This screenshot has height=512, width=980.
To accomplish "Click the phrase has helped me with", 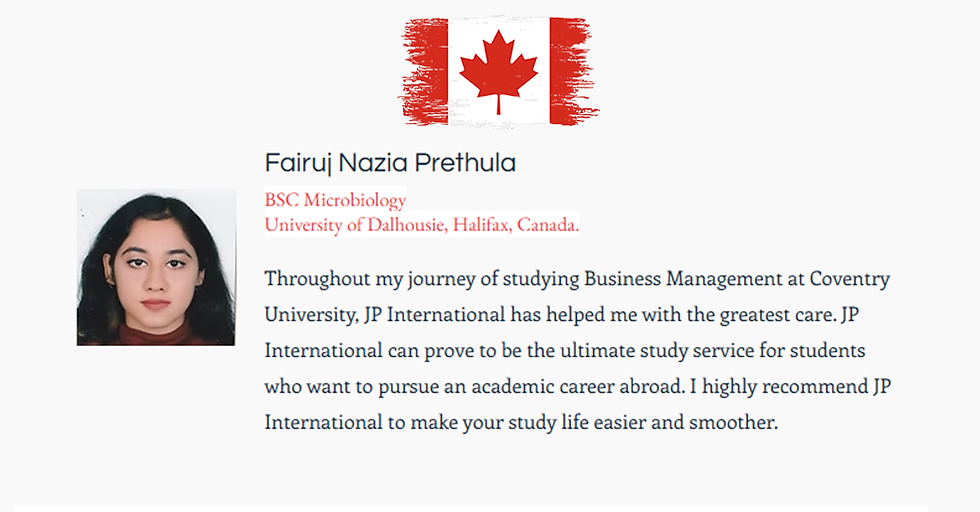I will click(x=582, y=314).
